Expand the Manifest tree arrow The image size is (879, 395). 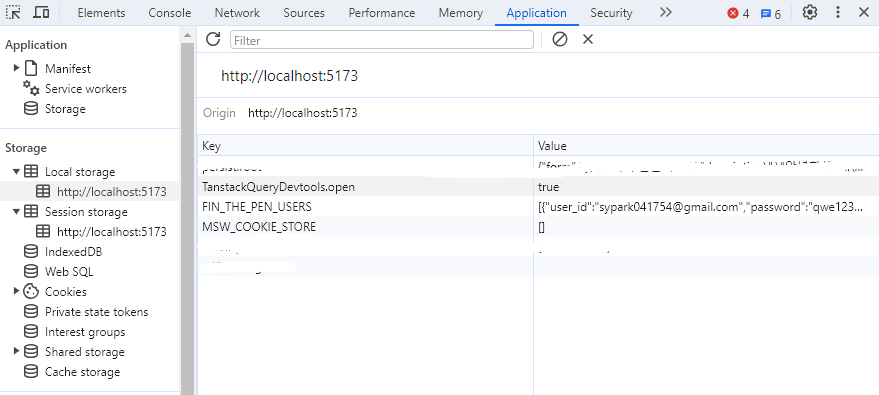pos(16,68)
